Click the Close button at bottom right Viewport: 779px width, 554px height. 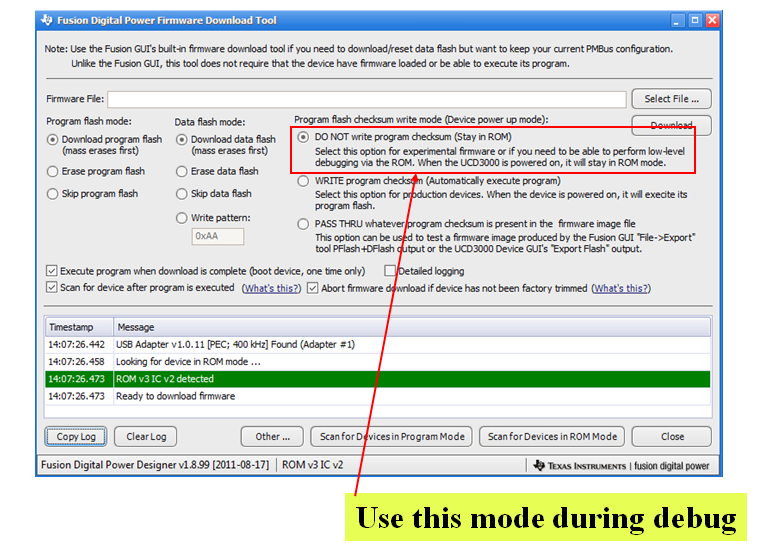coord(672,437)
